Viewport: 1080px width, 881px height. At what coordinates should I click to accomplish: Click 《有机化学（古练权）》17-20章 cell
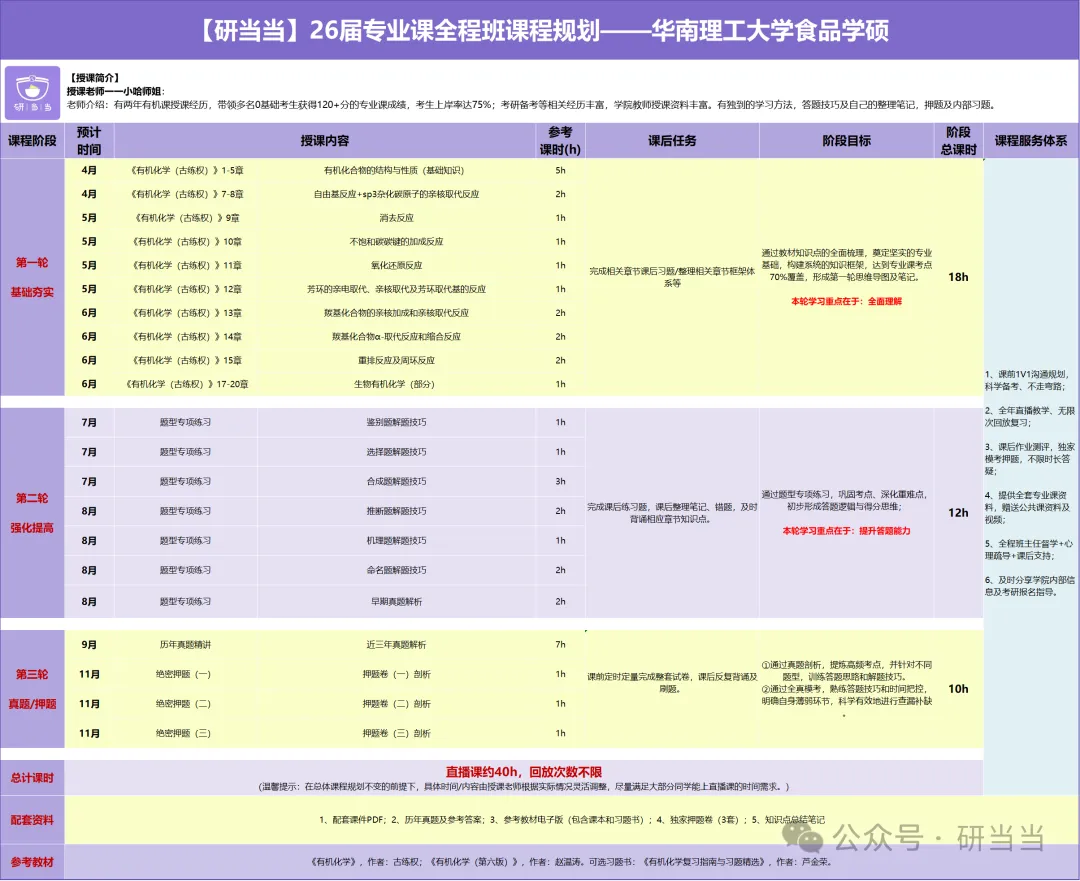pyautogui.click(x=187, y=384)
